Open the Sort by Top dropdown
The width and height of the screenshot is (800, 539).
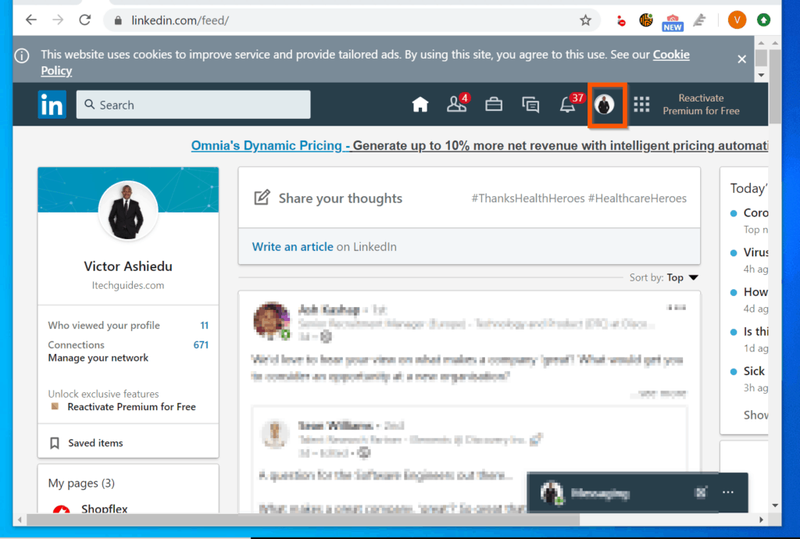pos(682,278)
